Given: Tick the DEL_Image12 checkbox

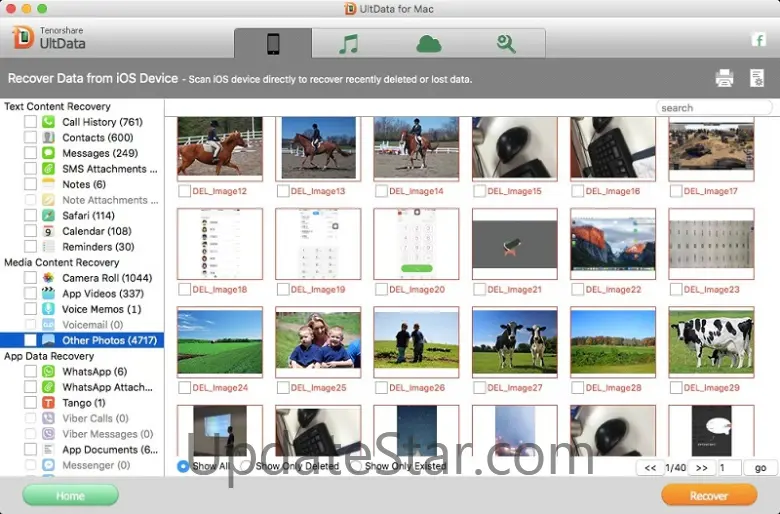Looking at the screenshot, I should [x=184, y=191].
